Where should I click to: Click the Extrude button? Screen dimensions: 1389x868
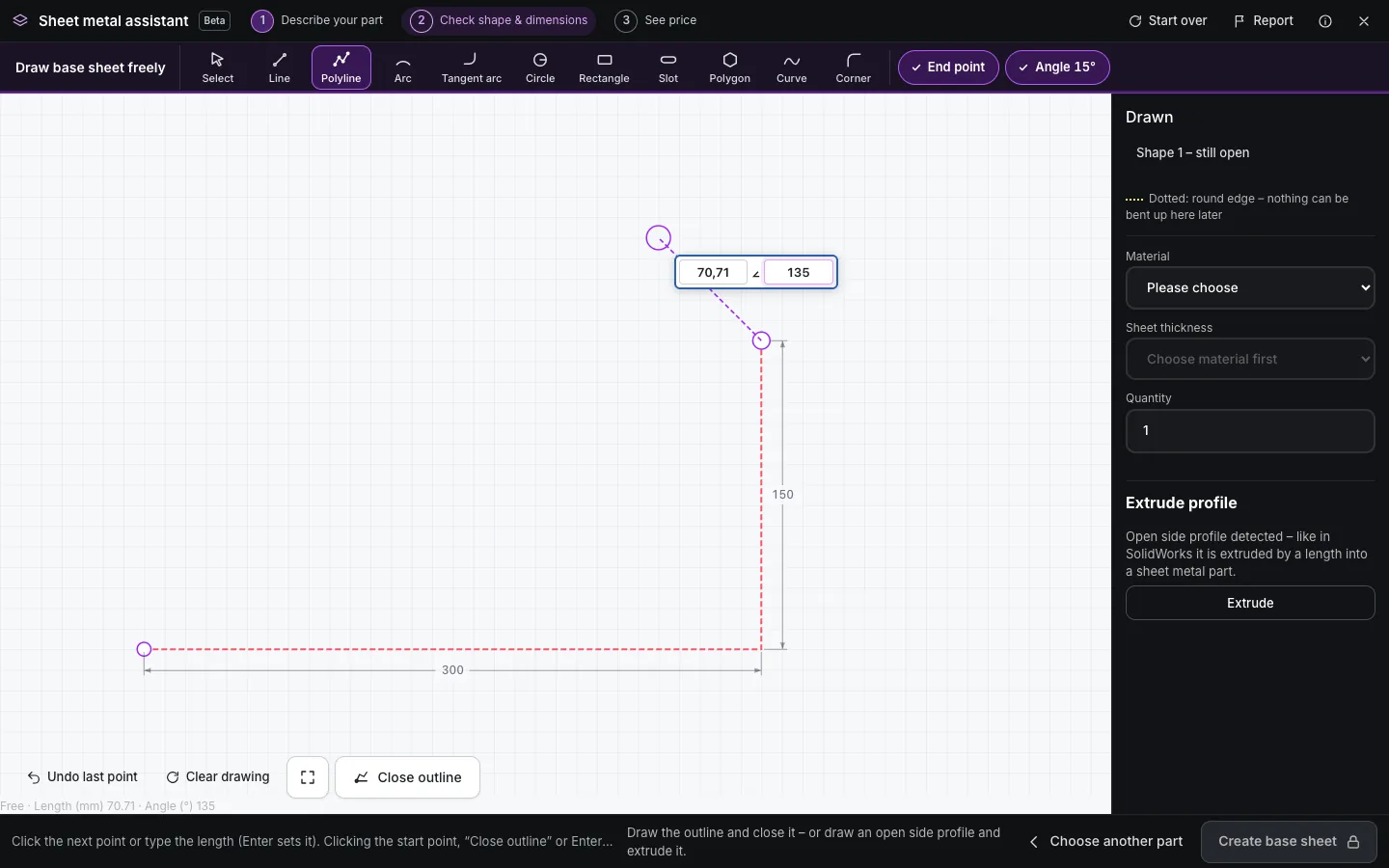[1250, 603]
